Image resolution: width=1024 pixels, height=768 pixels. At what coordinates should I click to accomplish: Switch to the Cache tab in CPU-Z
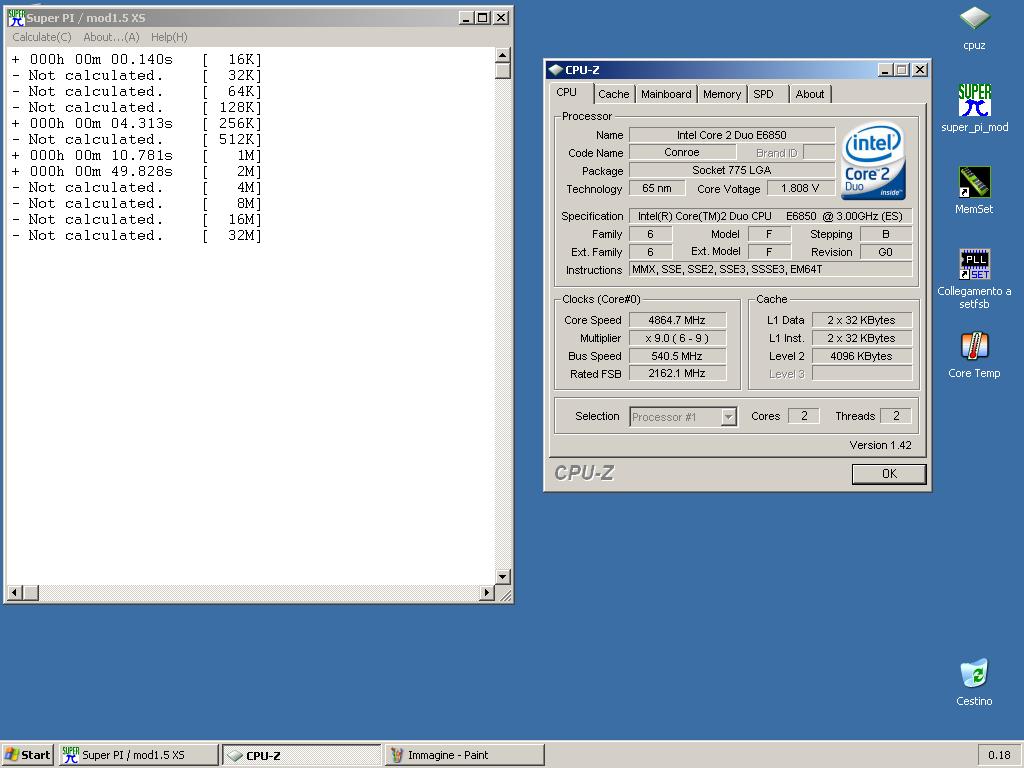[613, 94]
